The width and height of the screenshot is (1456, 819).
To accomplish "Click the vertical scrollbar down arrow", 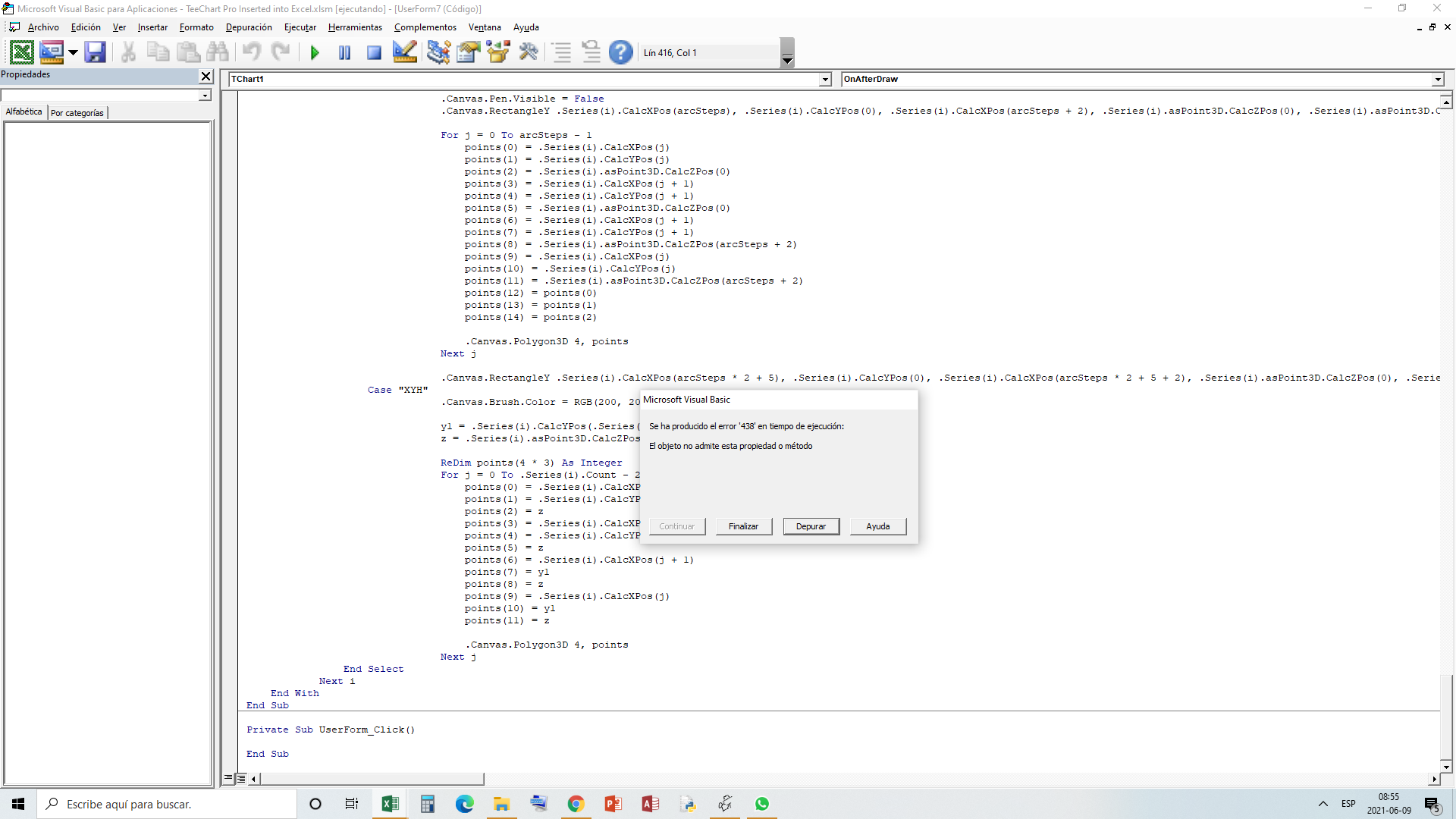I will 1446,767.
